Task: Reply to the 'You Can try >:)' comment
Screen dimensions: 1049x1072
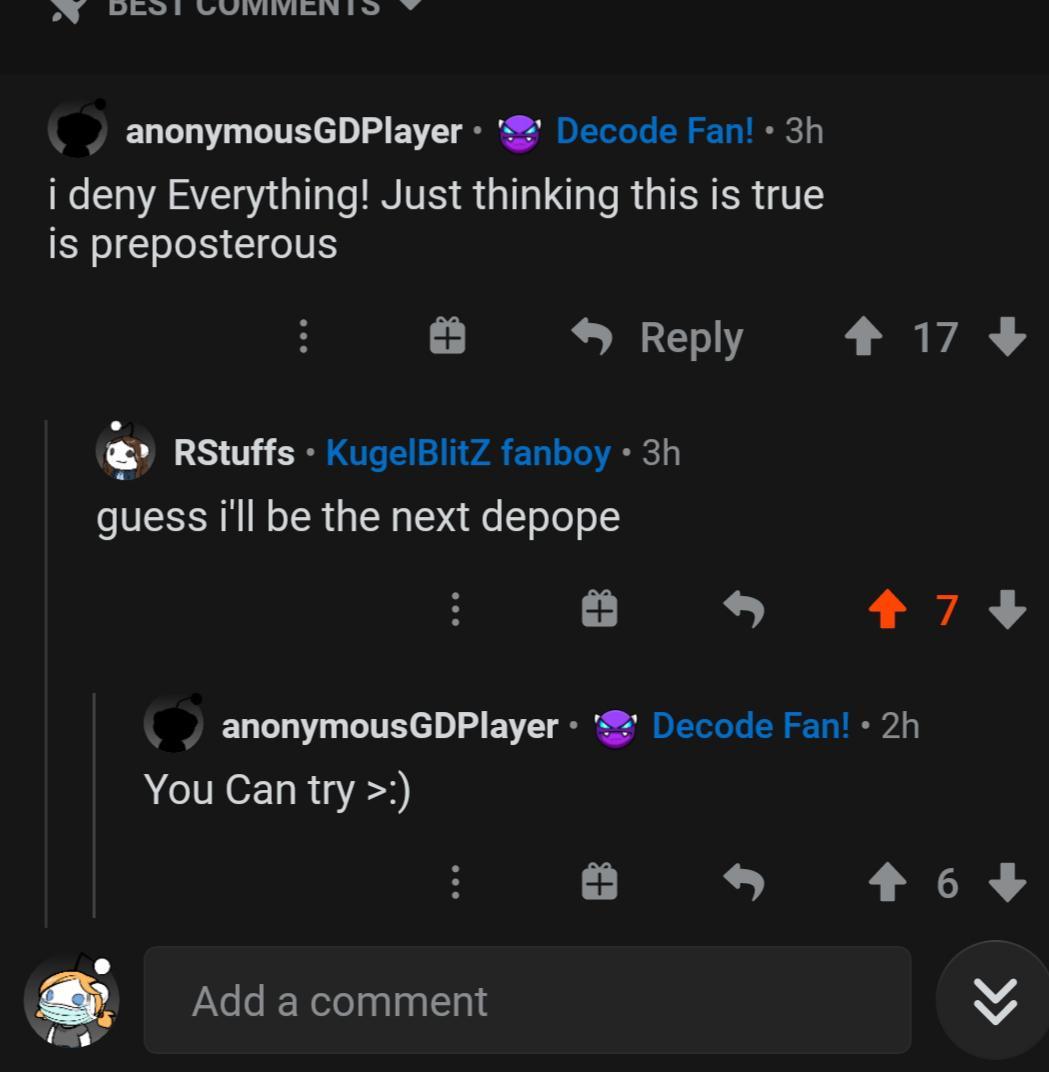Action: (x=743, y=882)
